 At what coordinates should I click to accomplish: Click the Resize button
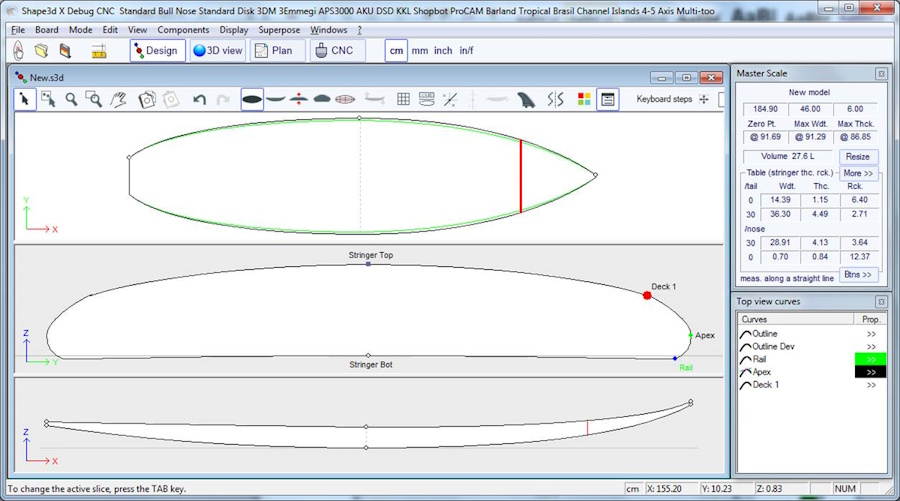click(x=858, y=157)
